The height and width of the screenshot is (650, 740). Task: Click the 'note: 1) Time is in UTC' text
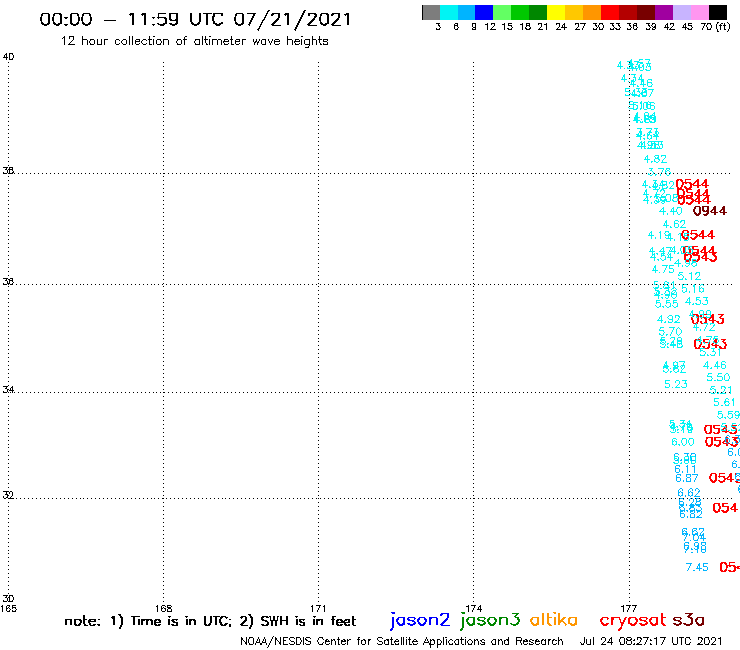point(147,621)
